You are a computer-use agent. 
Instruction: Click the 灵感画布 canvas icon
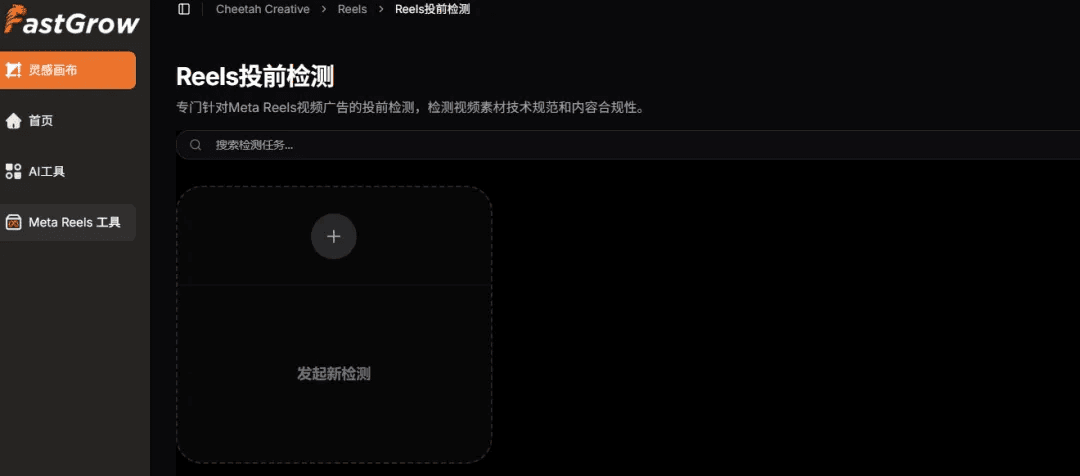[13, 70]
